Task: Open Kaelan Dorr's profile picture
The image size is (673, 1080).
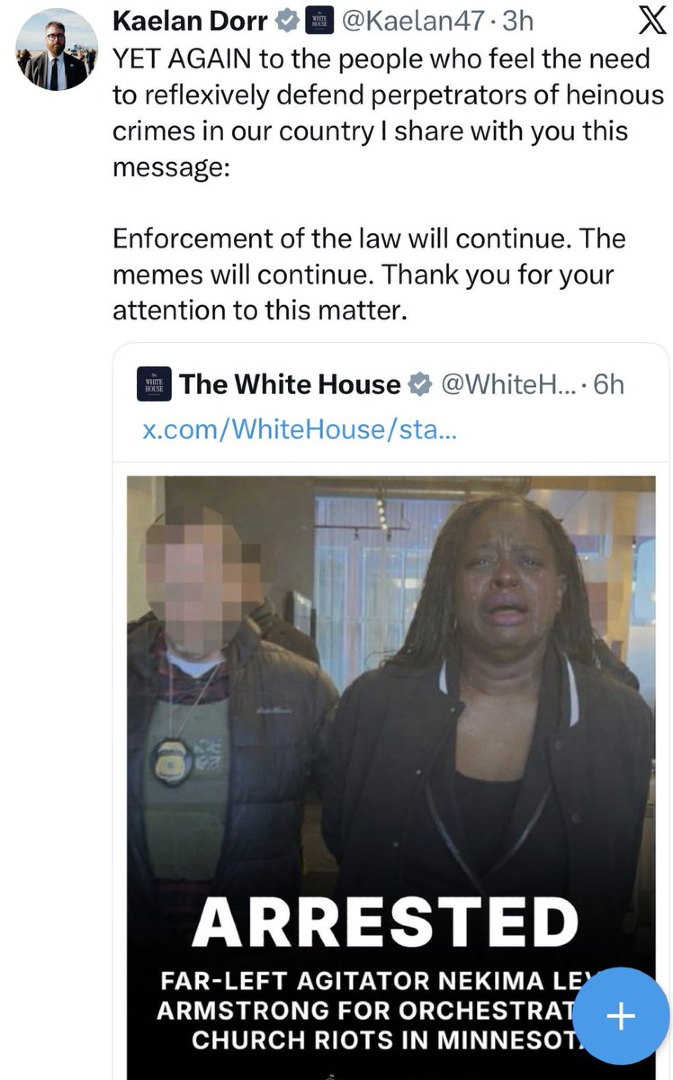Action: 56,50
